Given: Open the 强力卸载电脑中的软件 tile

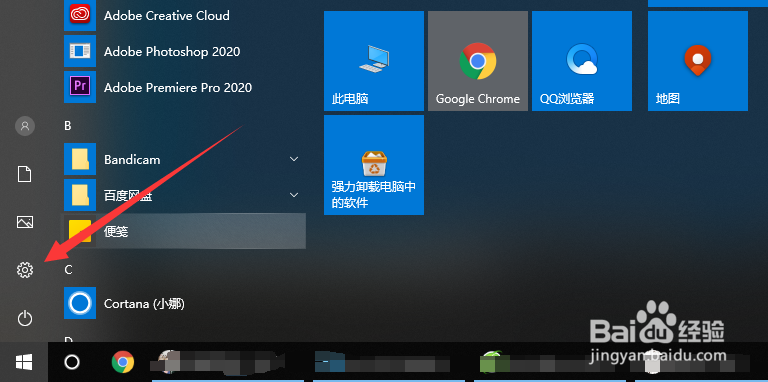Looking at the screenshot, I should tap(374, 165).
